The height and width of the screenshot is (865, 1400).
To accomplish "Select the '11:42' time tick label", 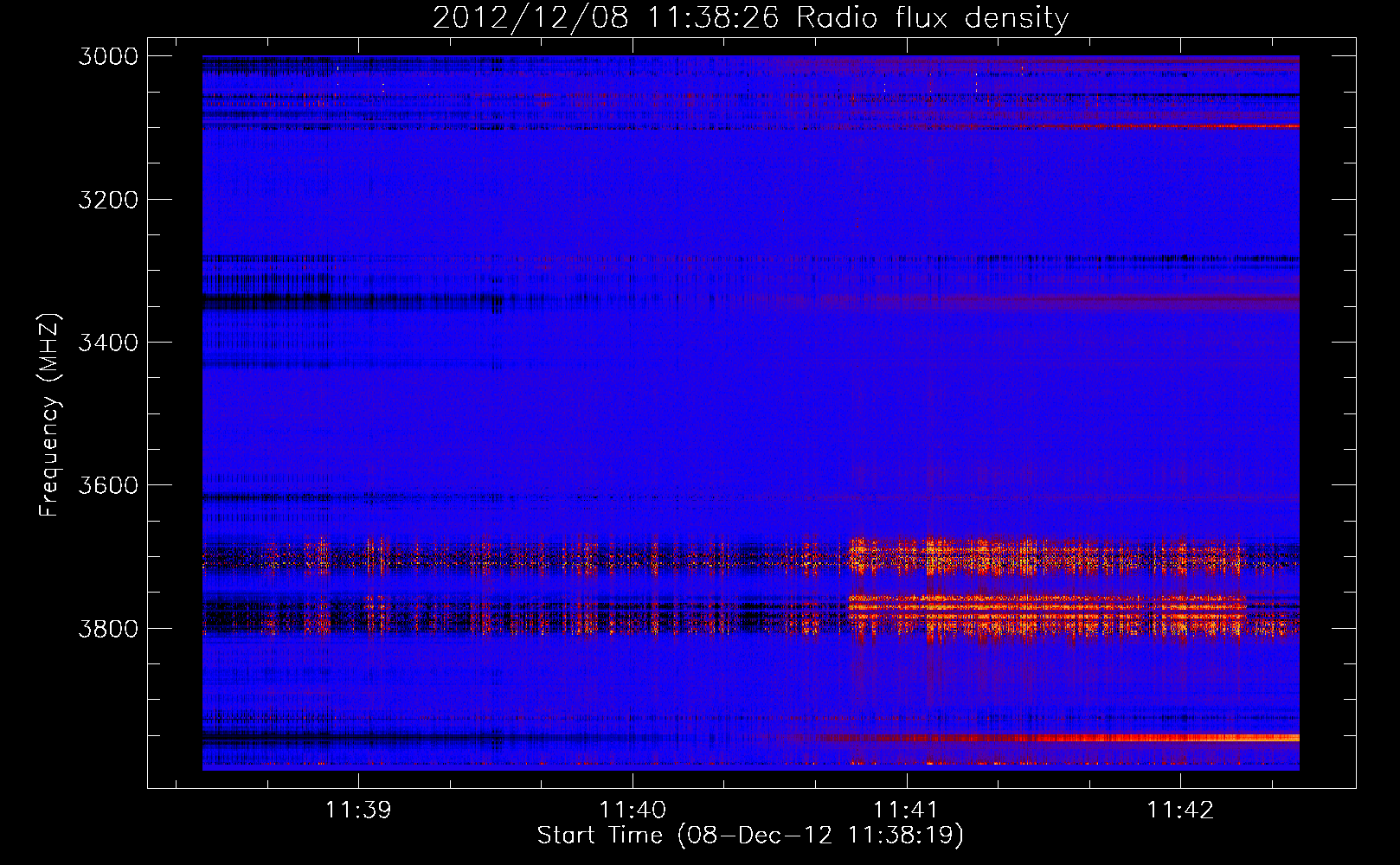I will click(1180, 810).
